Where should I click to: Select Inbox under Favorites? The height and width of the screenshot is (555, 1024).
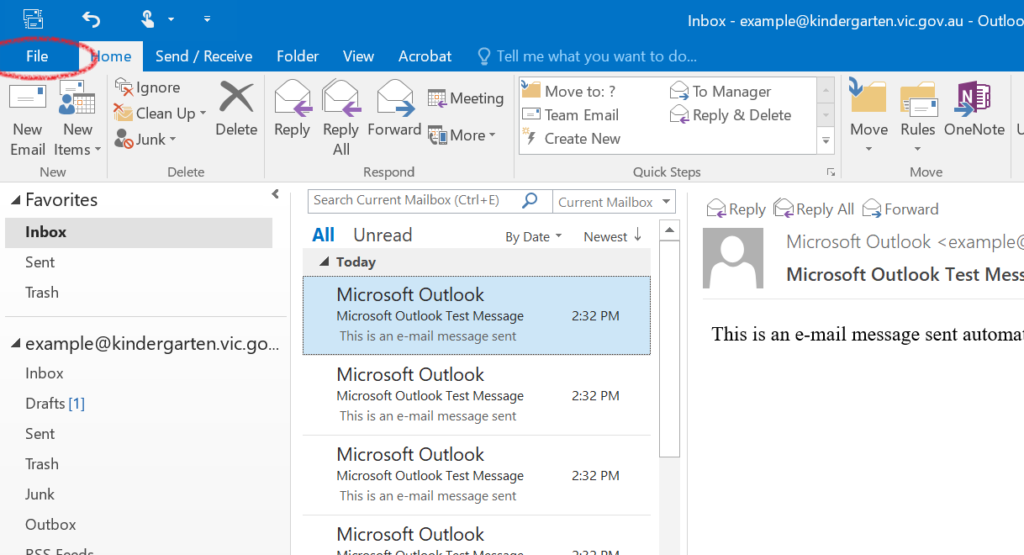pos(138,232)
